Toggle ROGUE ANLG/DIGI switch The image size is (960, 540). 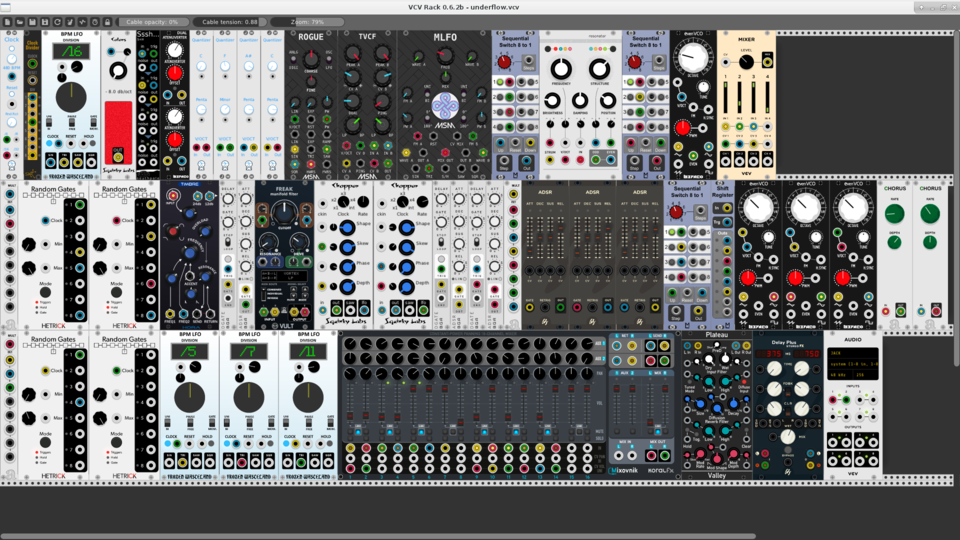[295, 60]
